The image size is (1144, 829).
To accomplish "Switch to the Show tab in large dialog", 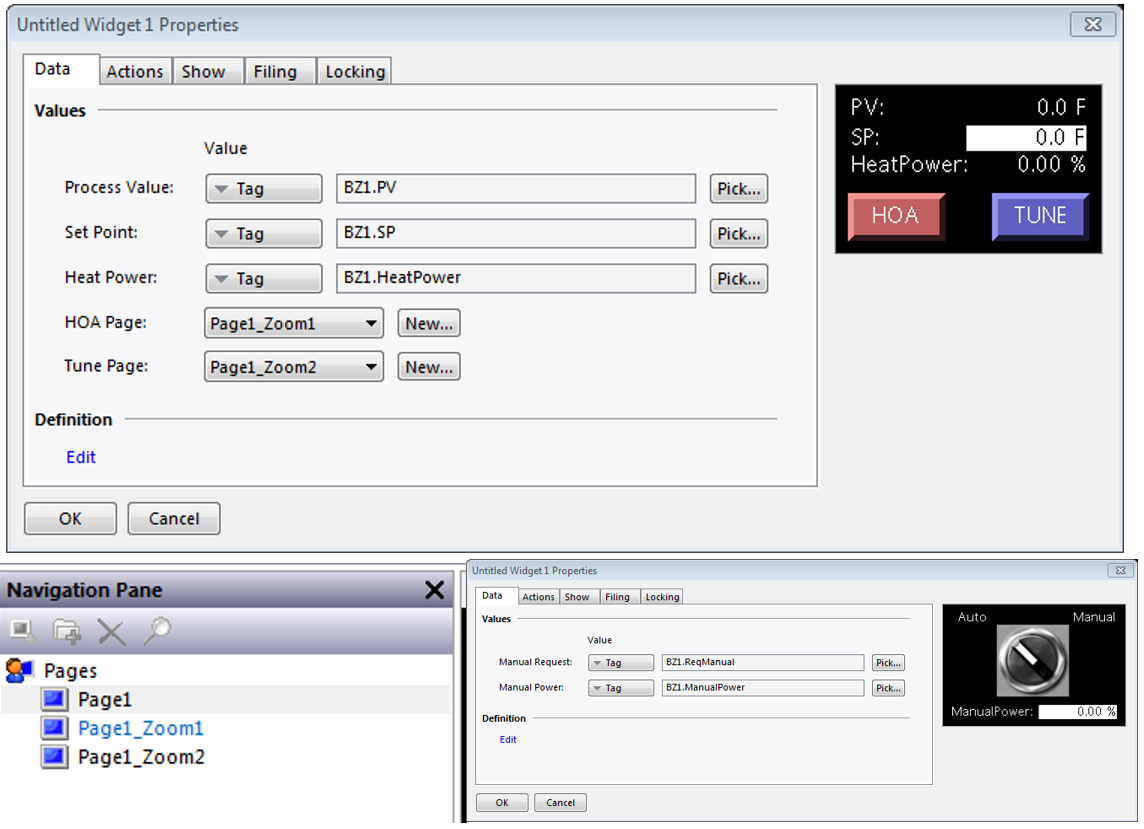I will pos(207,72).
